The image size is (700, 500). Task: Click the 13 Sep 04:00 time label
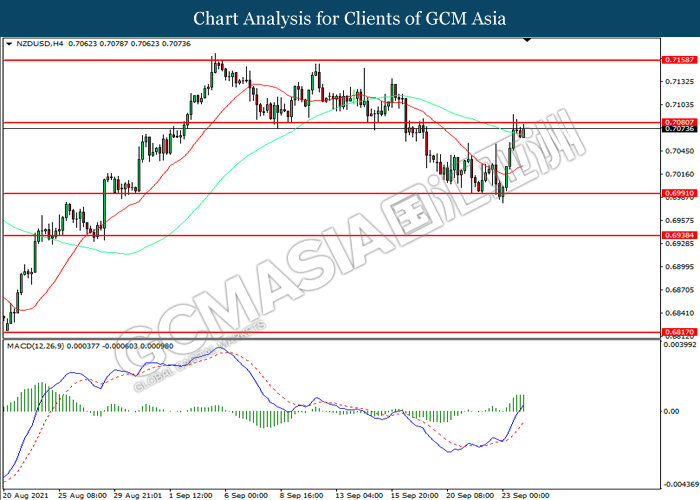point(359,496)
